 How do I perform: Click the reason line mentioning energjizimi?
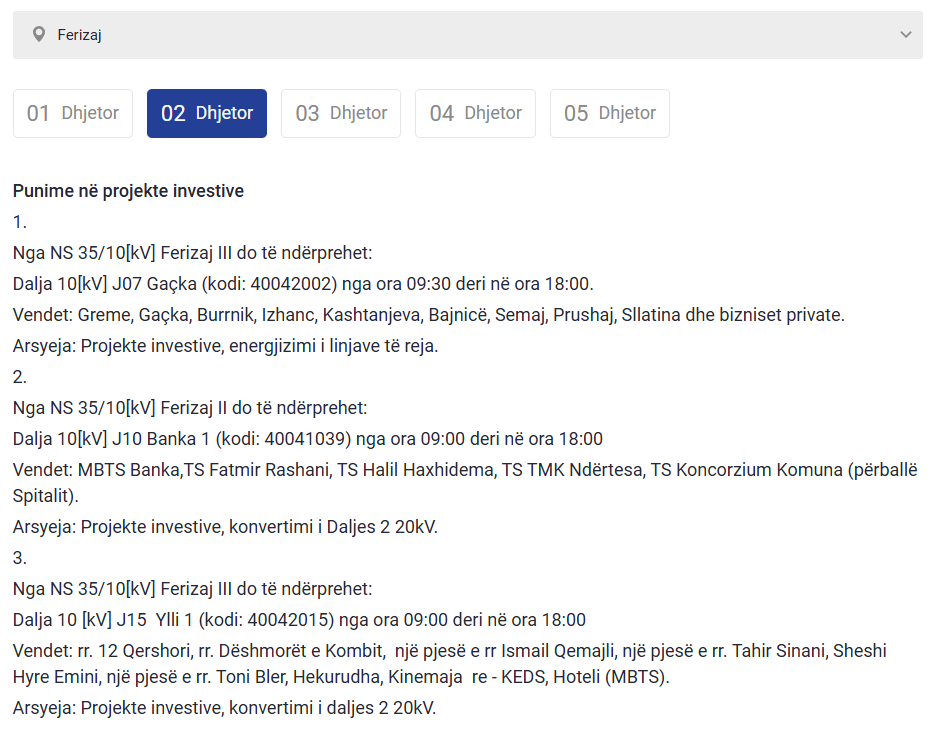click(225, 346)
